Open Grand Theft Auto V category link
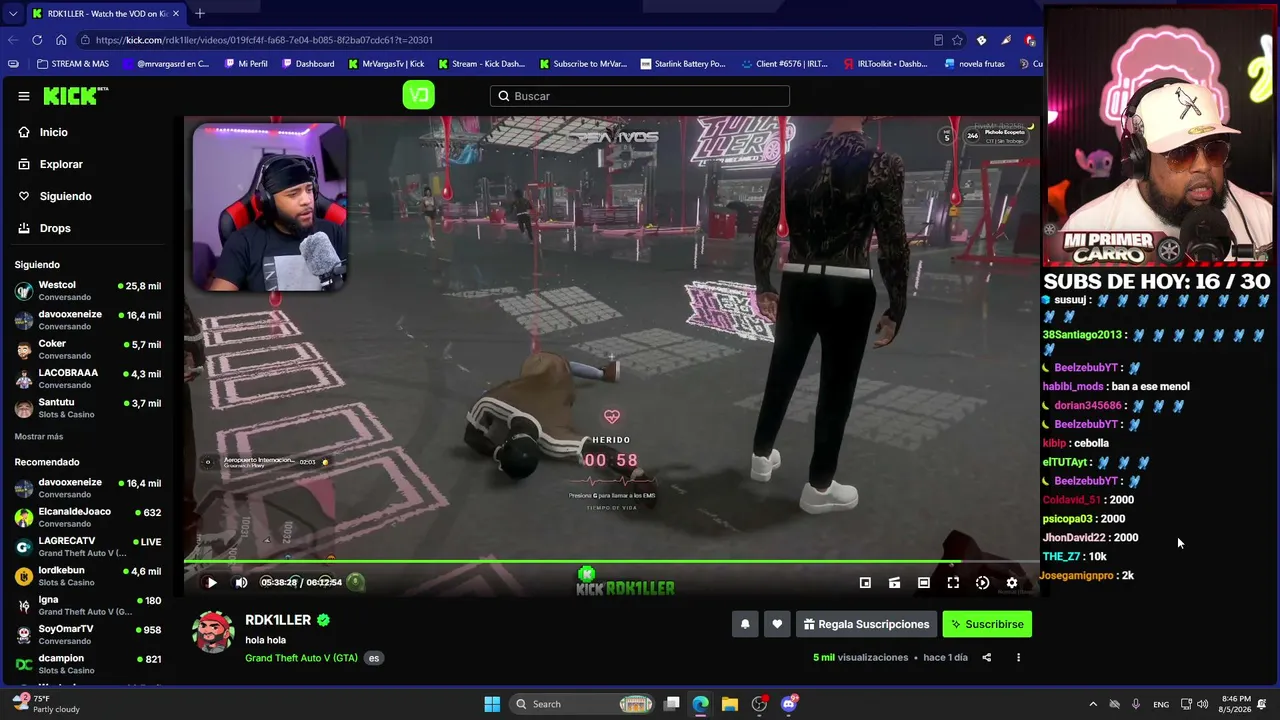The height and width of the screenshot is (720, 1280). pos(301,658)
